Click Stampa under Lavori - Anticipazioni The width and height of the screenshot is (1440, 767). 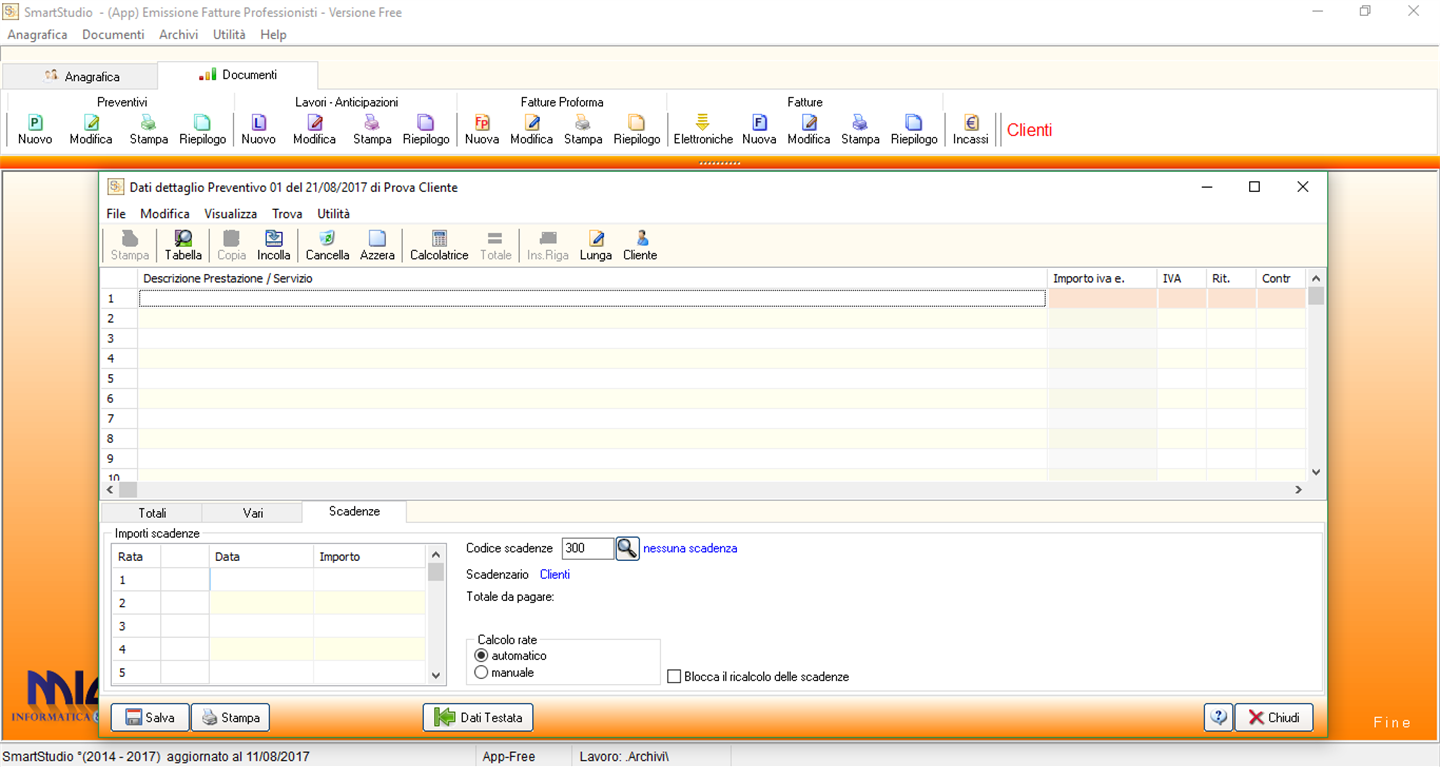pos(372,130)
